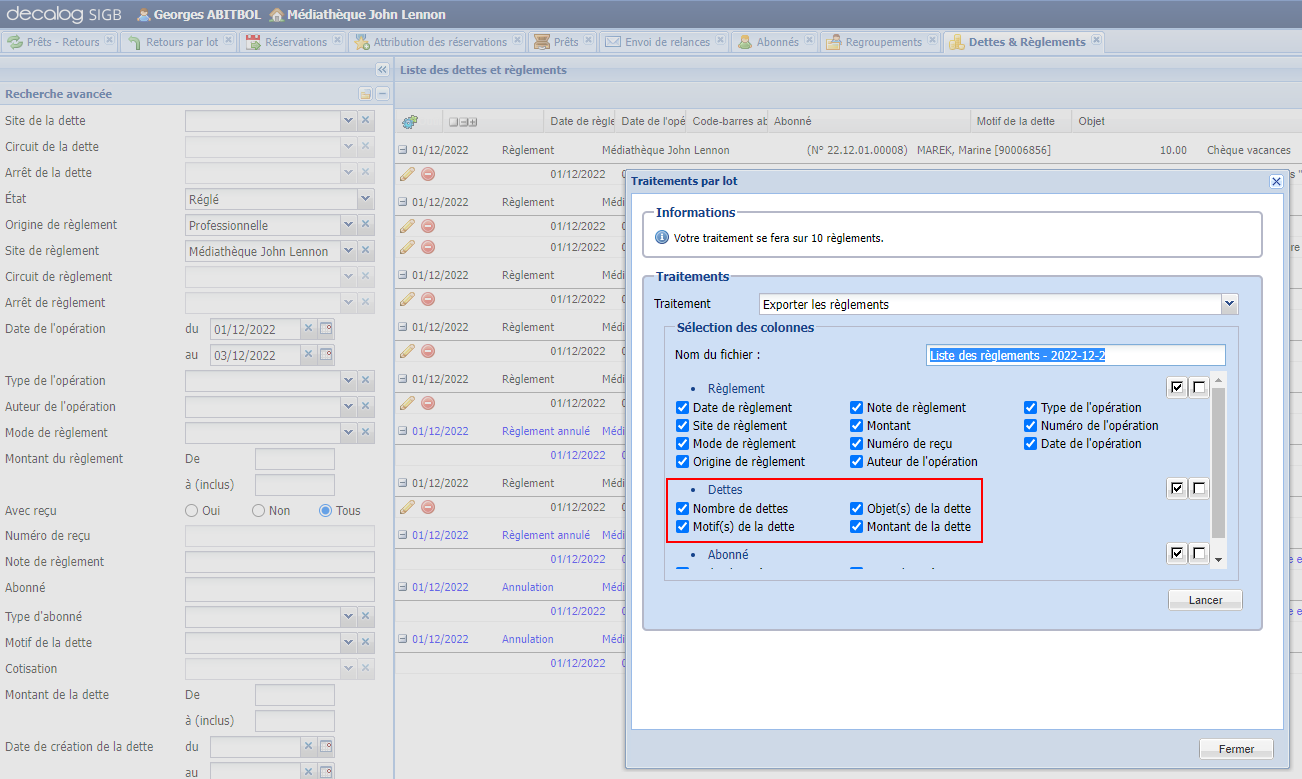Viewport: 1302px width, 779px height.
Task: Open calendar picker for the 'du' operation date
Action: click(x=326, y=329)
